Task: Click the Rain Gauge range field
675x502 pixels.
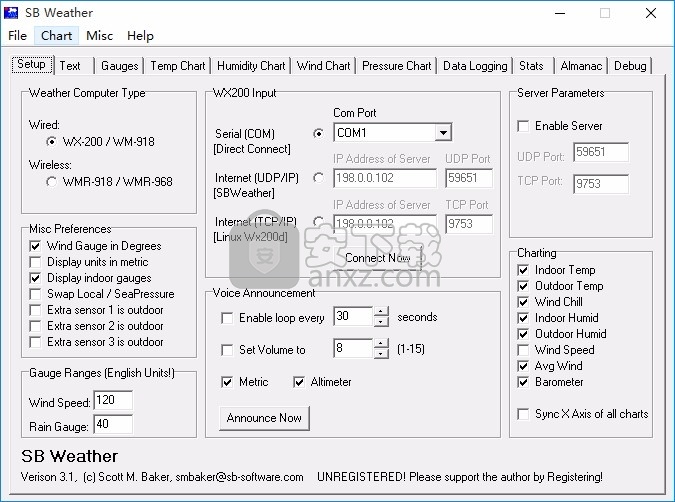Action: 113,425
